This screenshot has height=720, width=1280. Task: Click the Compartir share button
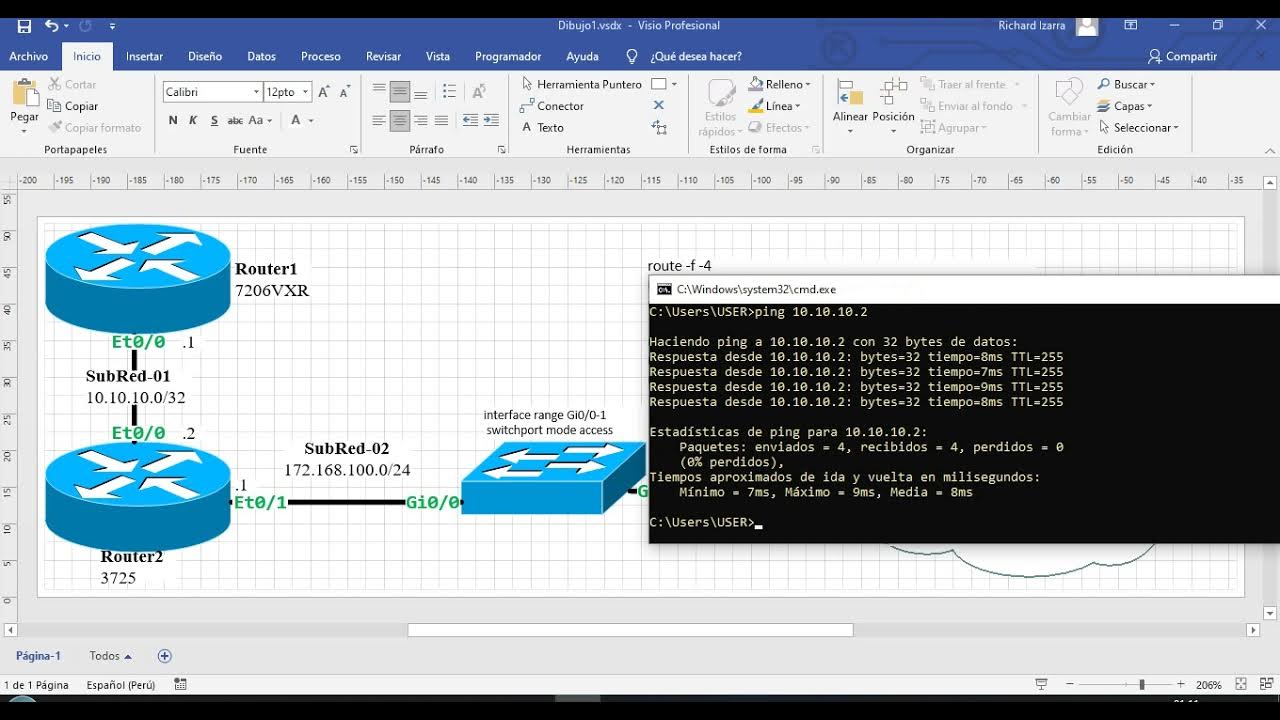coord(1183,56)
